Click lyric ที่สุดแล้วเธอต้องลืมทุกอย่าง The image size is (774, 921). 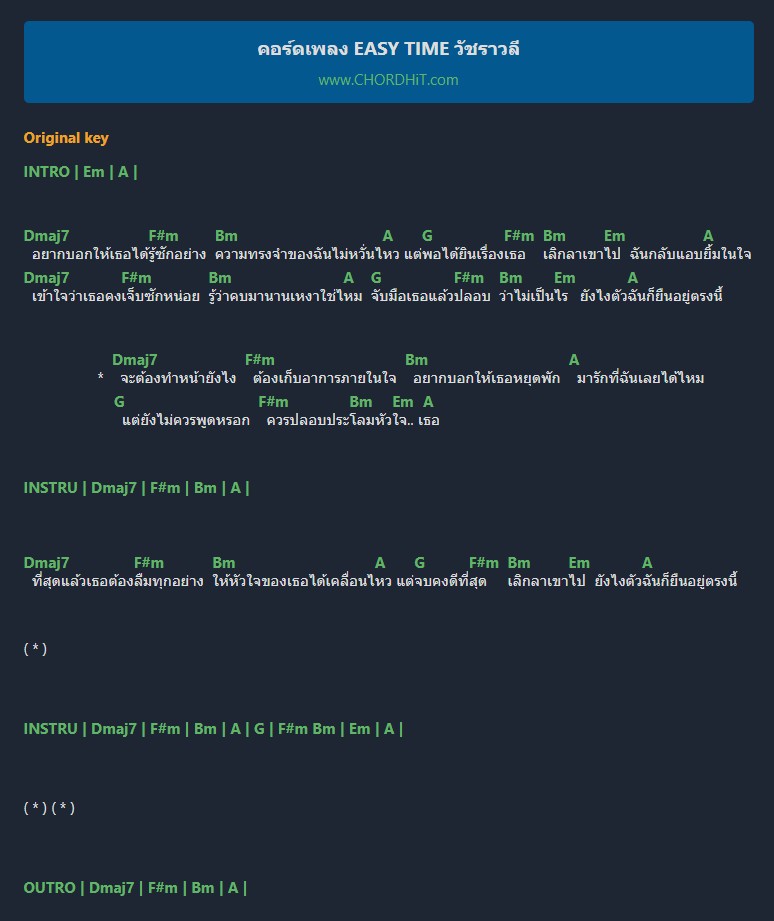pos(117,581)
